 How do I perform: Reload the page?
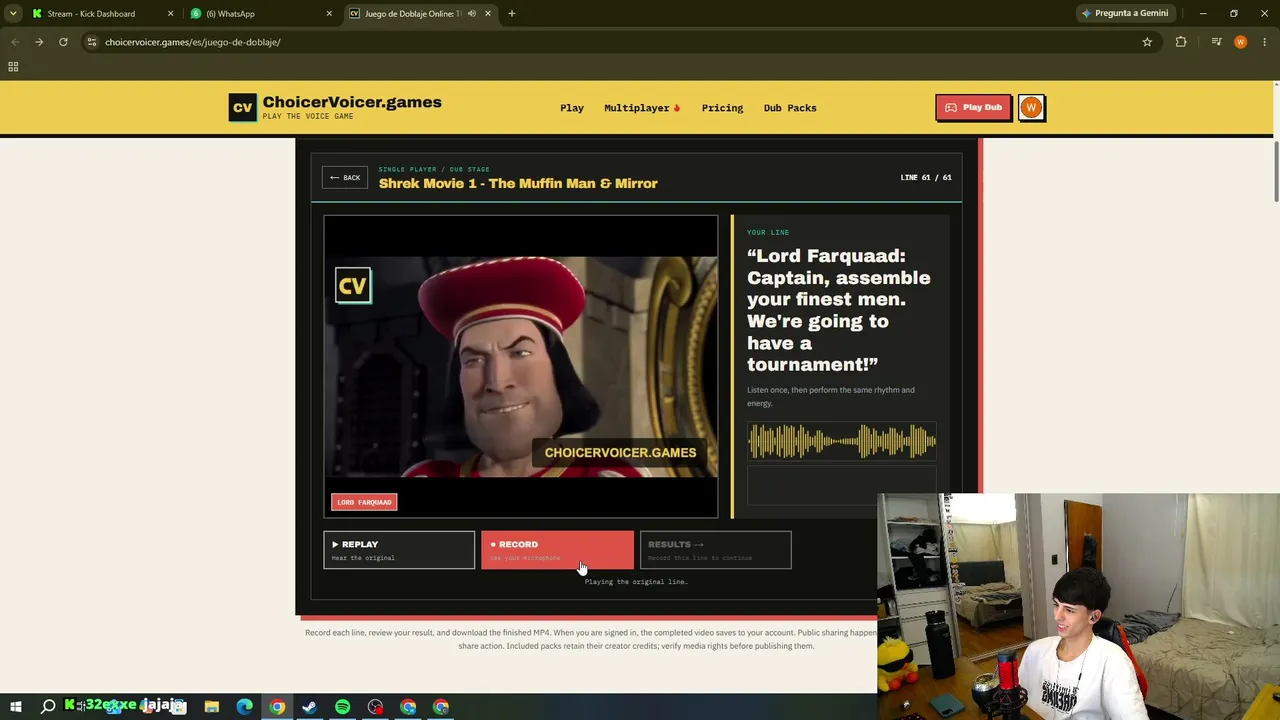pyautogui.click(x=63, y=42)
